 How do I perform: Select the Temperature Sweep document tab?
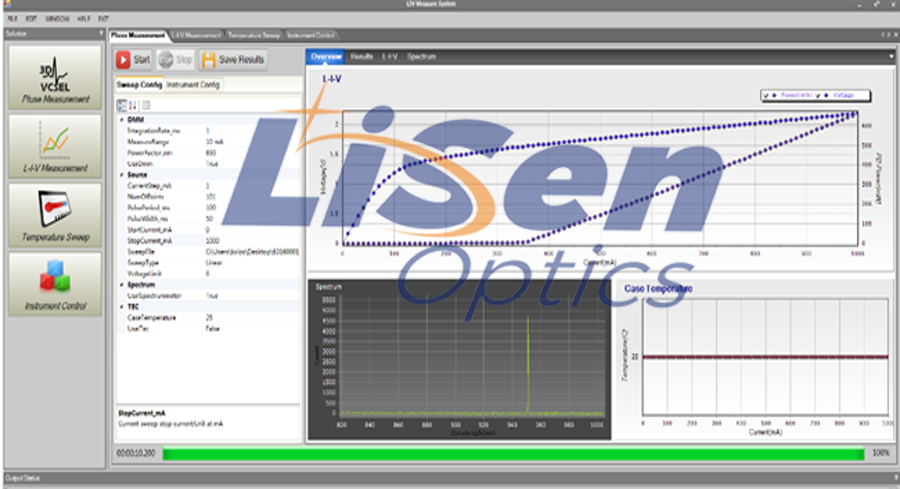click(x=254, y=35)
